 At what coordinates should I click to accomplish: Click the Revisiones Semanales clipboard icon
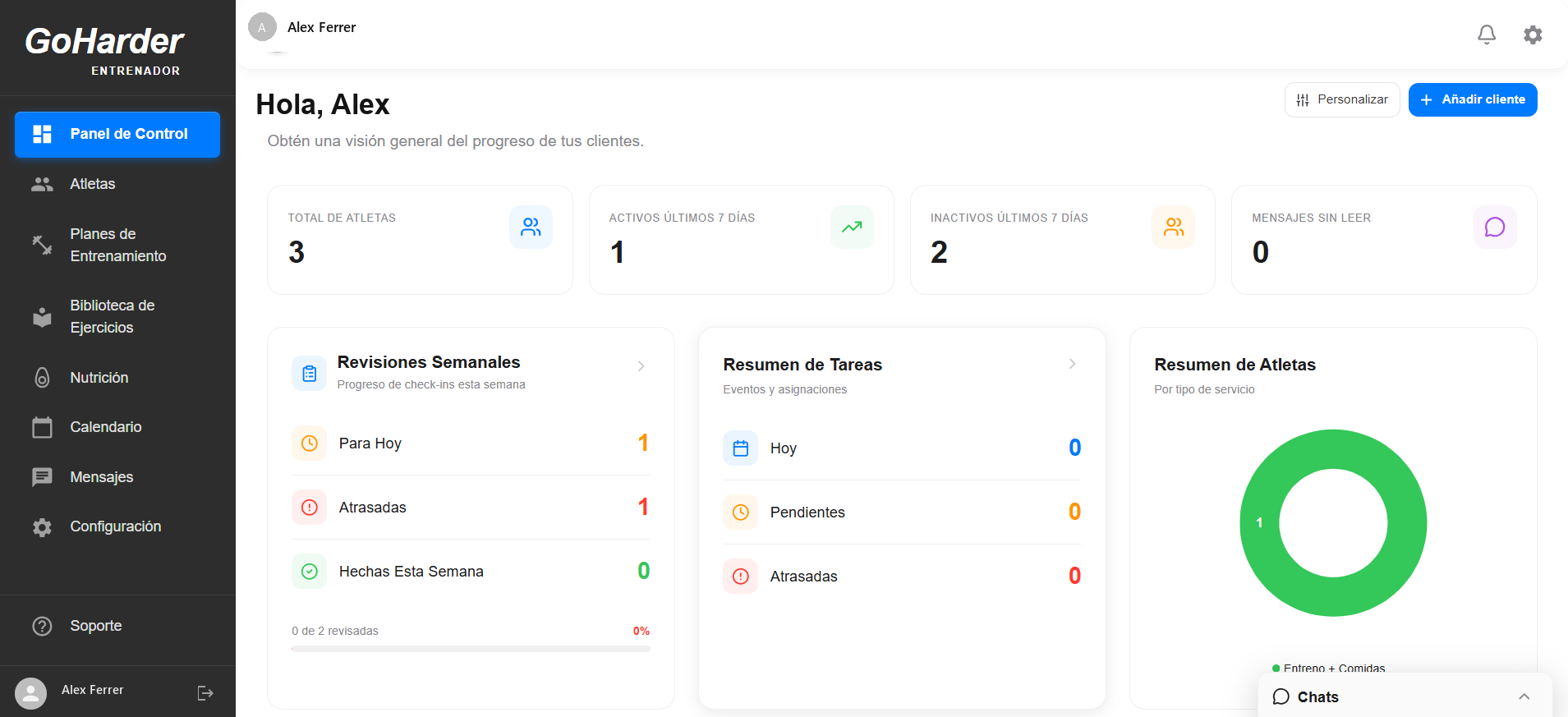coord(310,374)
